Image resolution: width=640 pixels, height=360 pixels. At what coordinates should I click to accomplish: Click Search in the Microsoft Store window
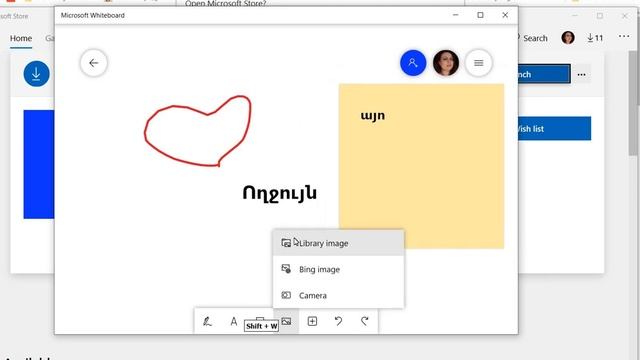[x=535, y=38]
